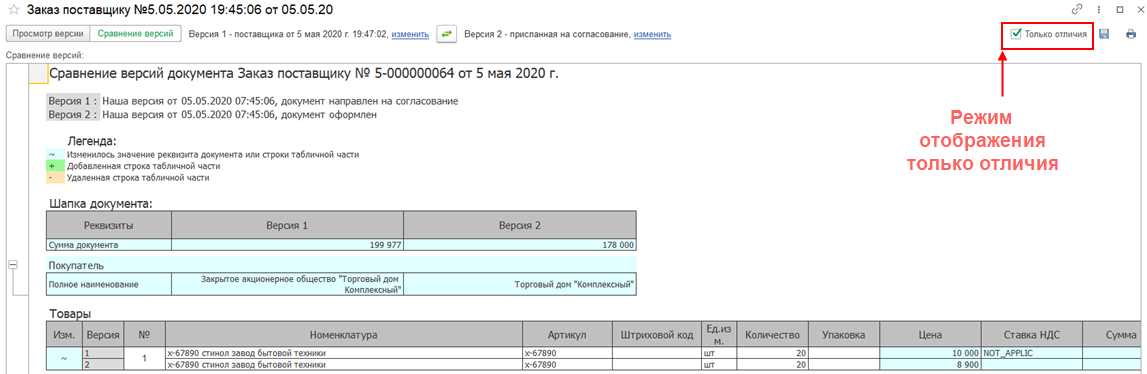Click the Цена 8 900 cell

point(930,364)
